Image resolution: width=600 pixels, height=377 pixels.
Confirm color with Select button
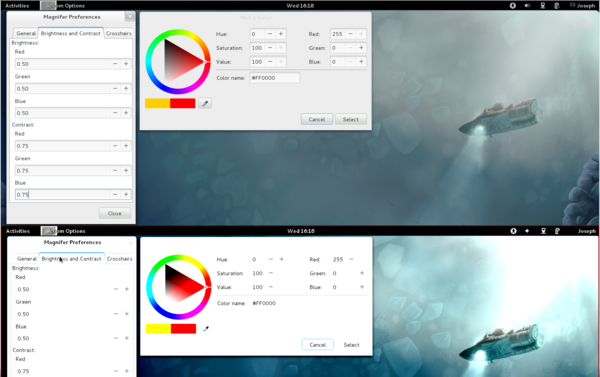351,119
